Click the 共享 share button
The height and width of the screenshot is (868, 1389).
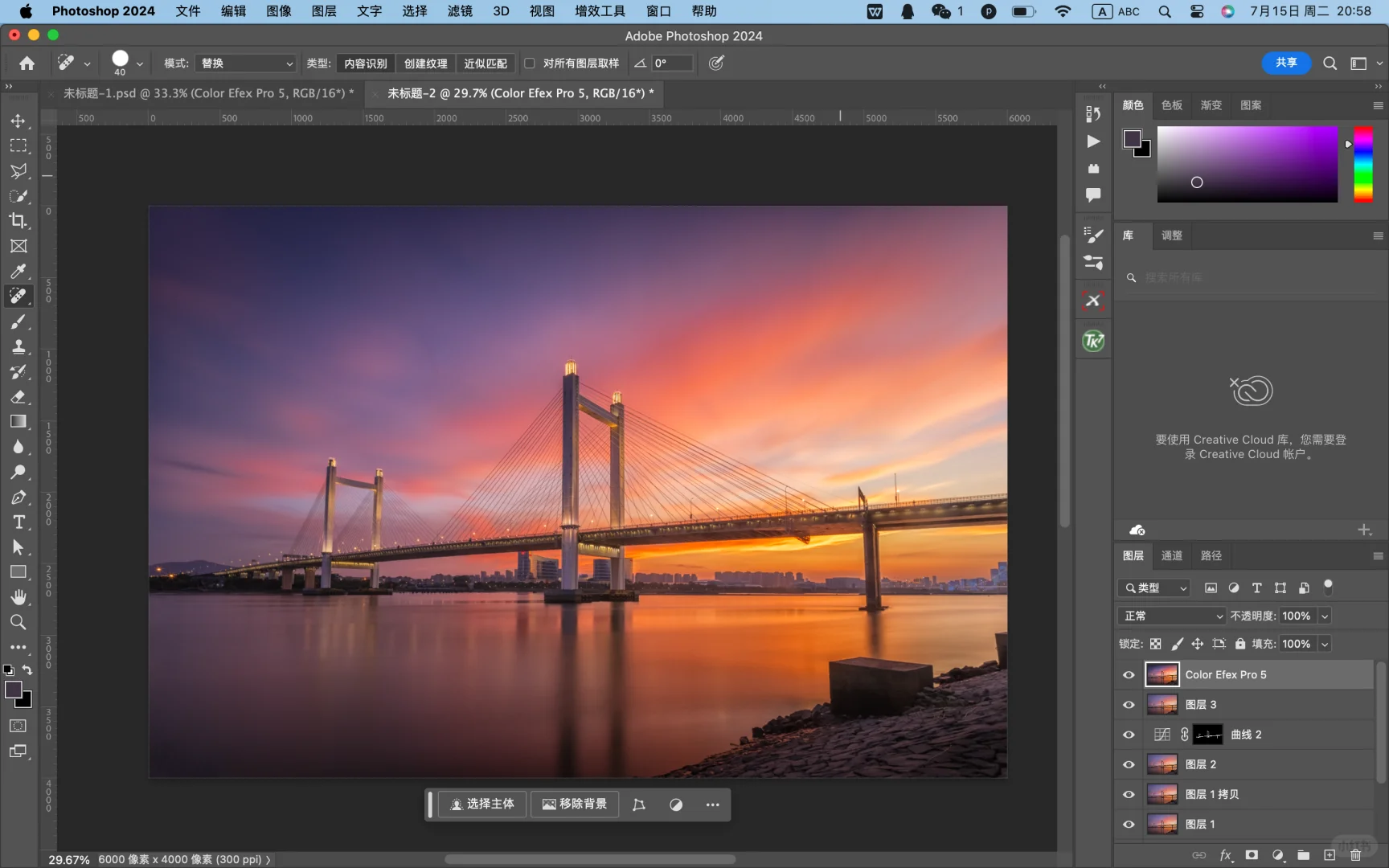pyautogui.click(x=1286, y=63)
